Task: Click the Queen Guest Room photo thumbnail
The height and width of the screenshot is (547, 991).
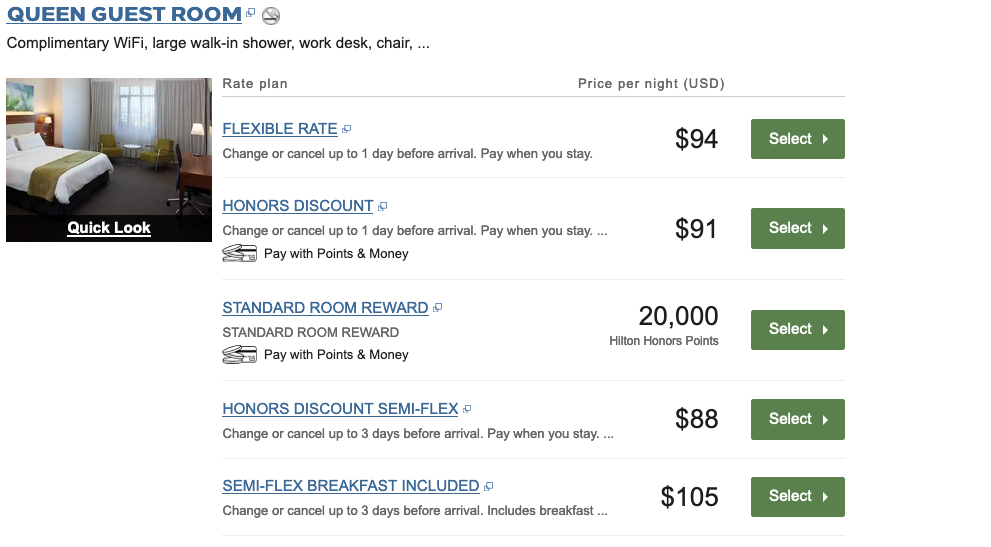Action: tap(109, 145)
